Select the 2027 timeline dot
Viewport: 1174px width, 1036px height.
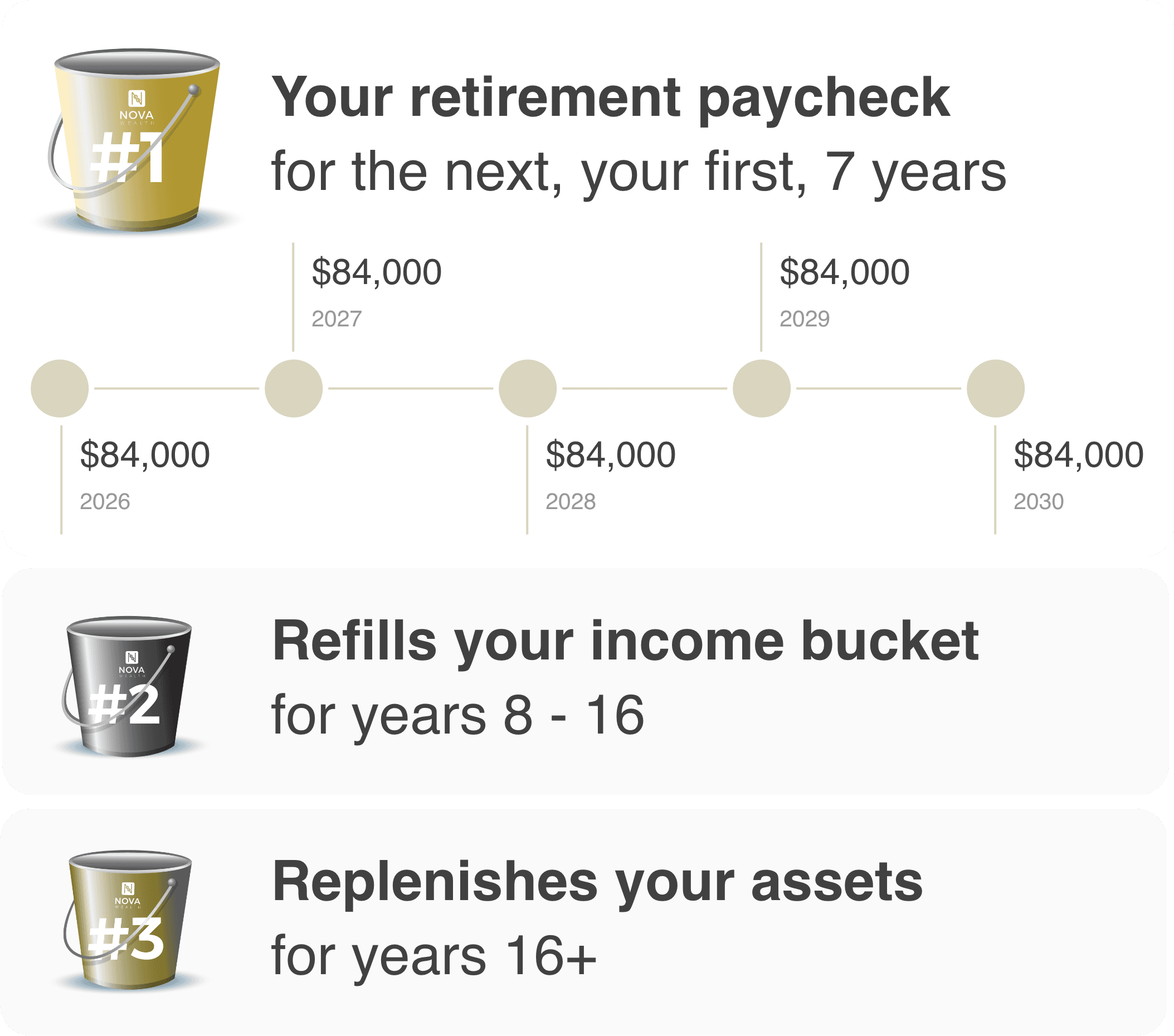(294, 388)
